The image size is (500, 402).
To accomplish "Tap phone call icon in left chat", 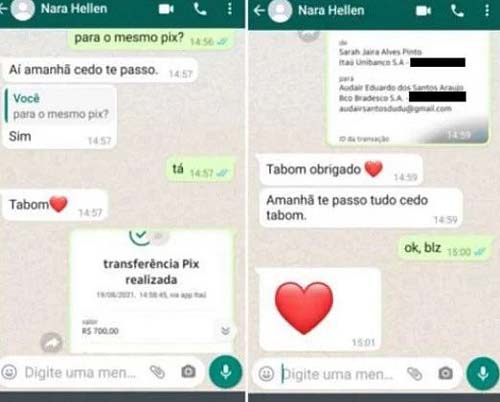I will pyautogui.click(x=200, y=9).
